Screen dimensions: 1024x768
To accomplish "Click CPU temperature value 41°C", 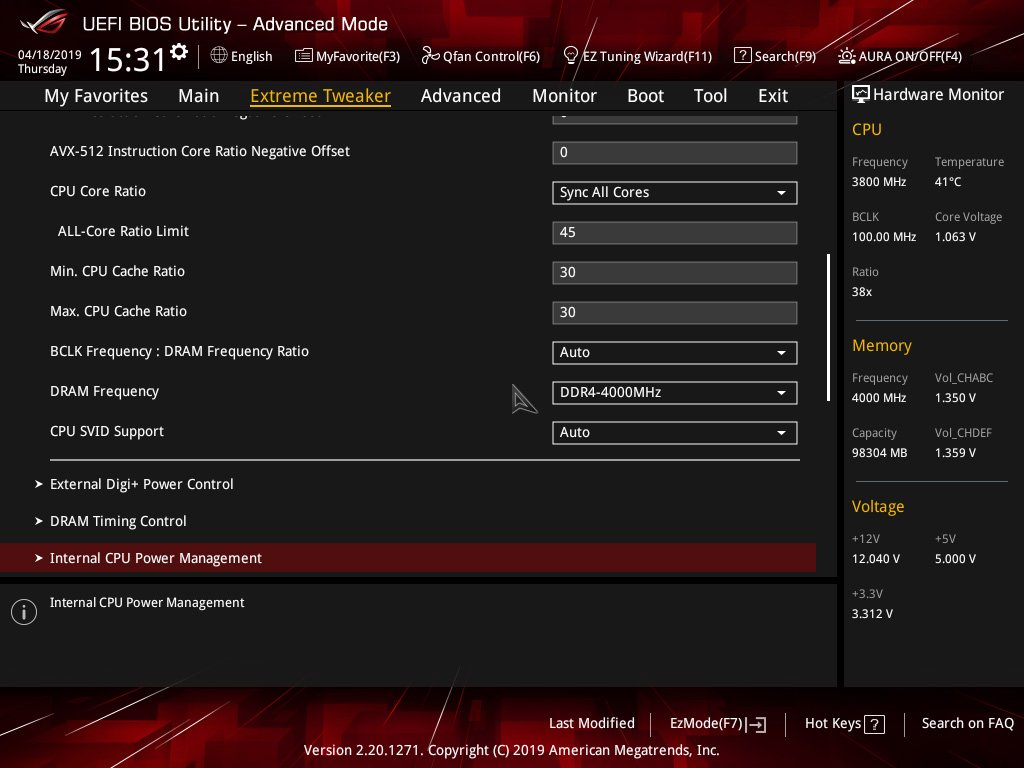I will pyautogui.click(x=948, y=182).
